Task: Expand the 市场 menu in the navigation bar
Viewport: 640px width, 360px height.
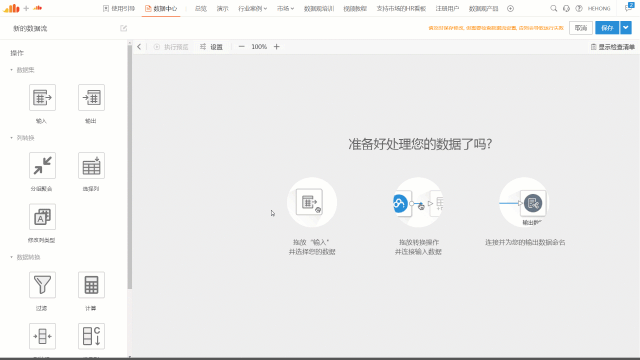Action: [285, 9]
